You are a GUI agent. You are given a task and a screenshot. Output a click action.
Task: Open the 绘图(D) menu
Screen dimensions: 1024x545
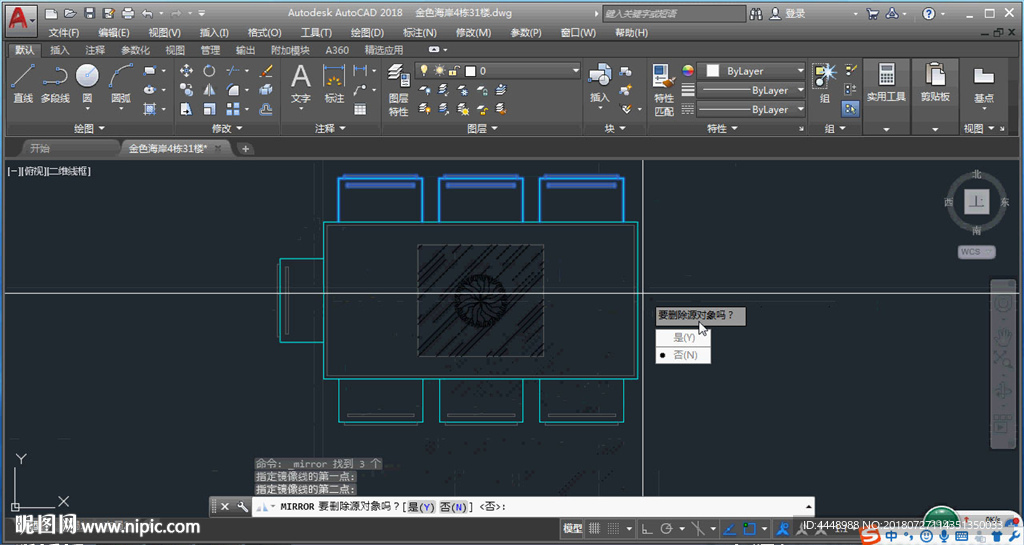point(367,33)
